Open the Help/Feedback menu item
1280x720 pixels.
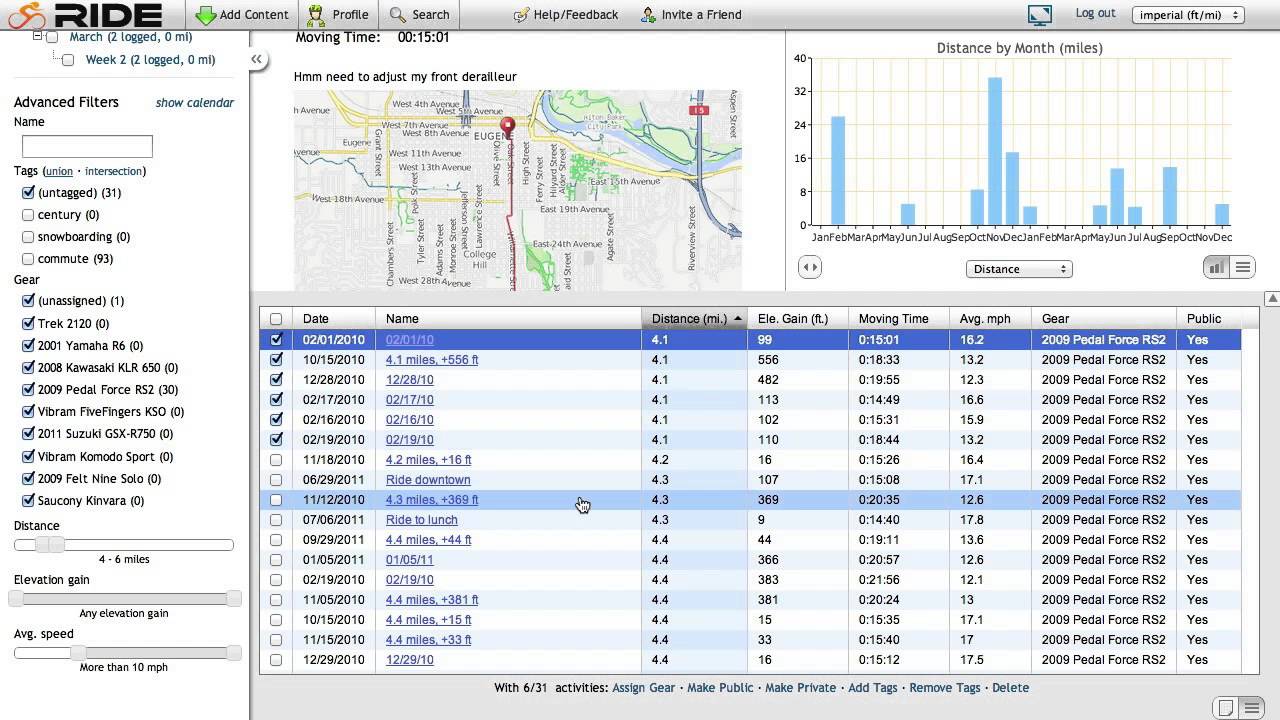click(x=565, y=15)
